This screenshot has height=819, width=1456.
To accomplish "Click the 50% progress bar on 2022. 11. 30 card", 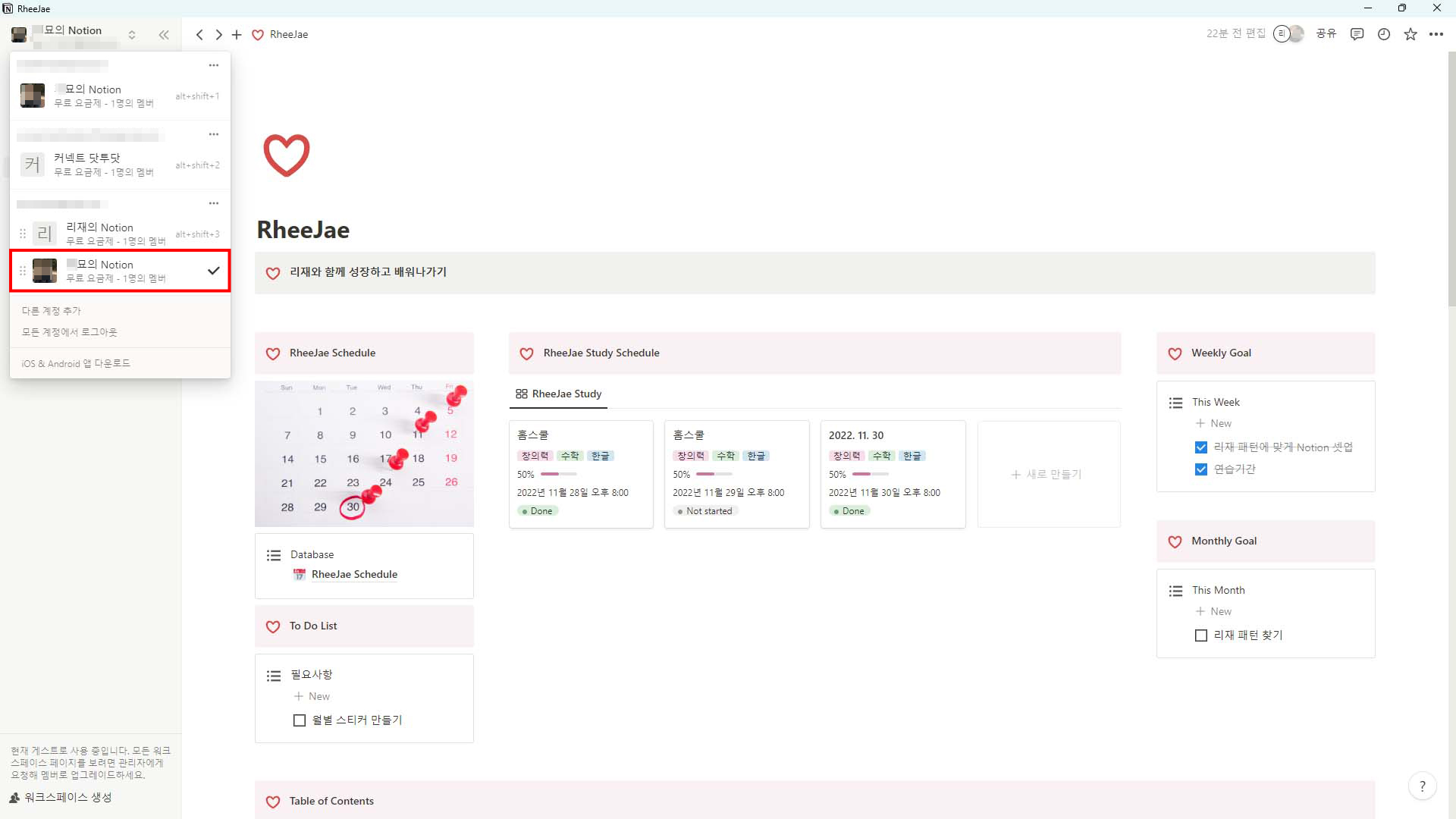I will click(x=869, y=475).
